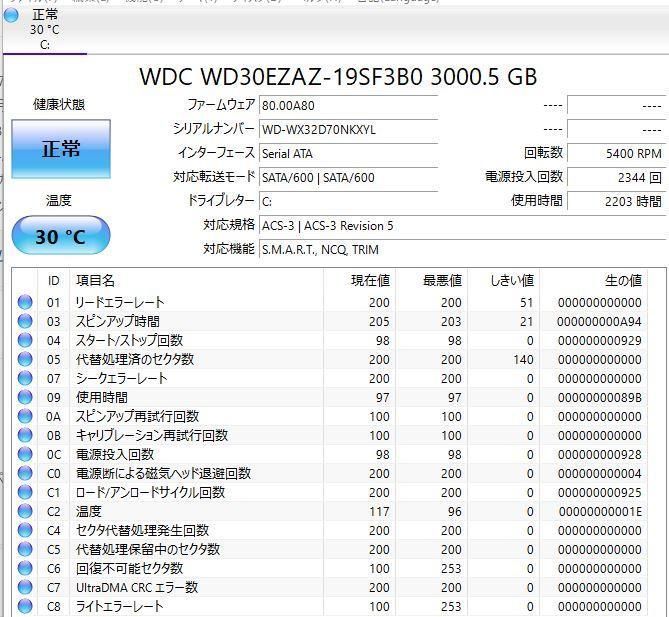Select the 代替処理済のセクタ数 attribute row

point(330,359)
